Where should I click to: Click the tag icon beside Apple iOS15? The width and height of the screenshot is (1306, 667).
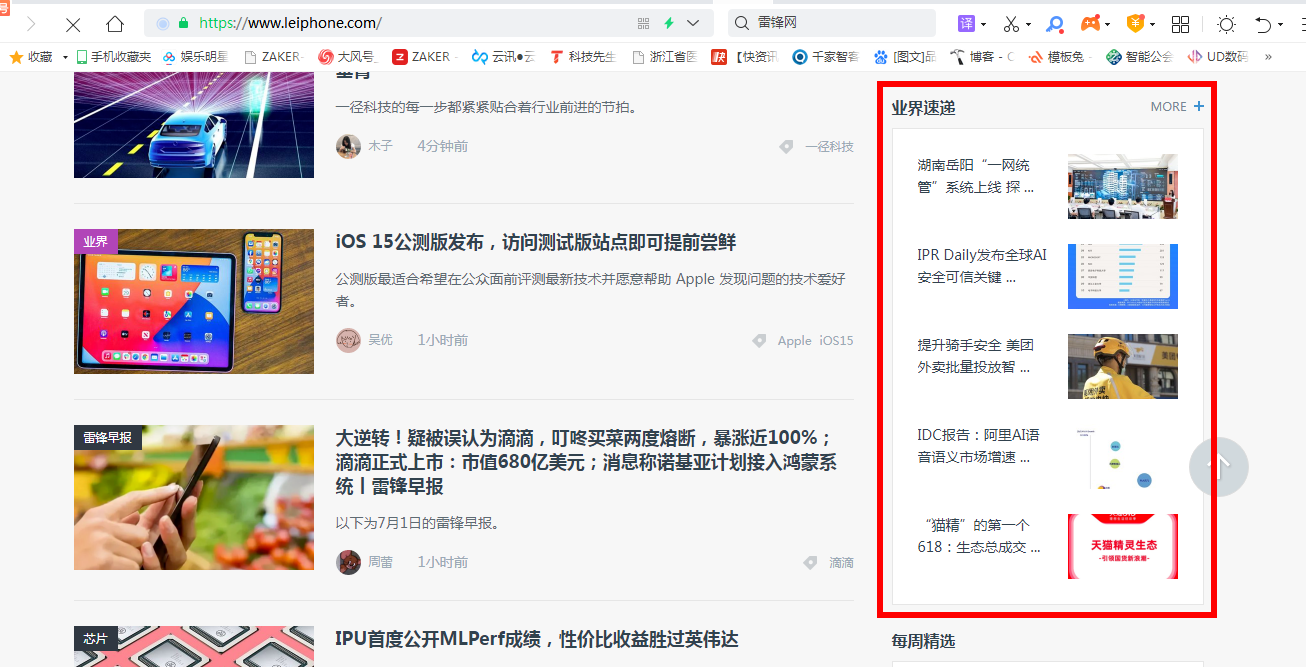click(760, 341)
